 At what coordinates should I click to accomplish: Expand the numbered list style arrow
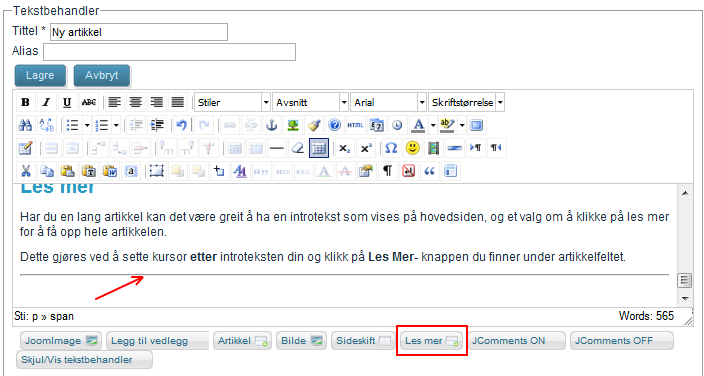coord(116,125)
